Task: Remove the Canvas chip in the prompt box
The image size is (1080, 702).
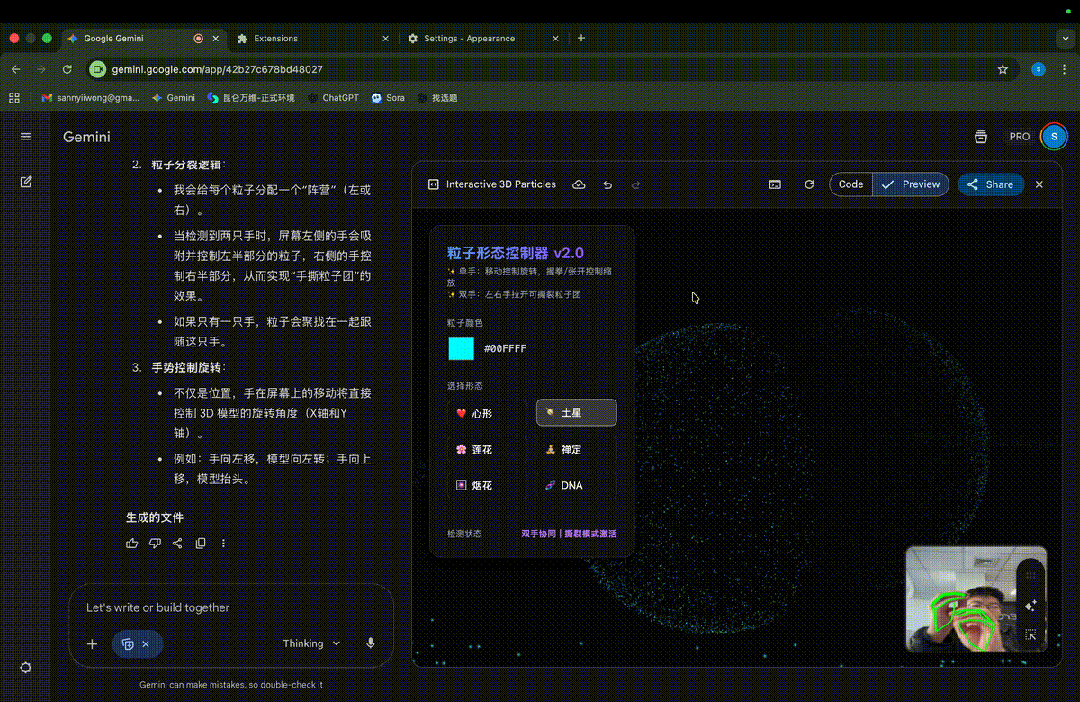Action: tap(145, 644)
